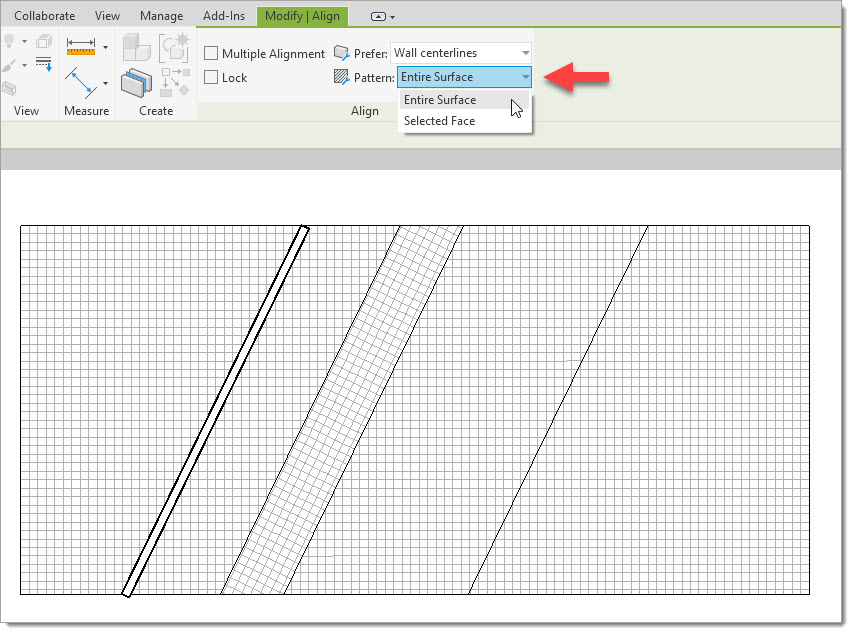Open the Prefer Wall centerlines dropdown
The image size is (852, 633).
click(461, 53)
